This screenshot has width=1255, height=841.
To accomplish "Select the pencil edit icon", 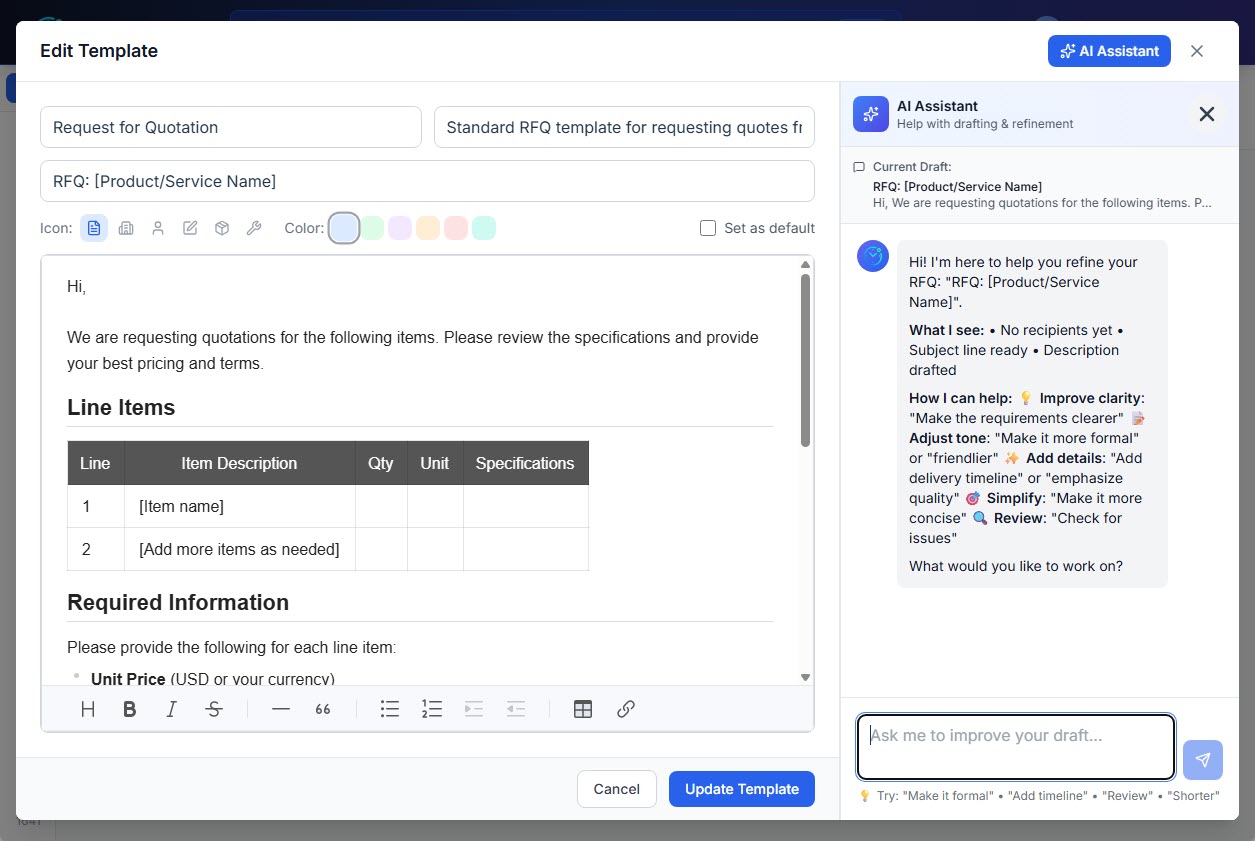I will click(190, 227).
